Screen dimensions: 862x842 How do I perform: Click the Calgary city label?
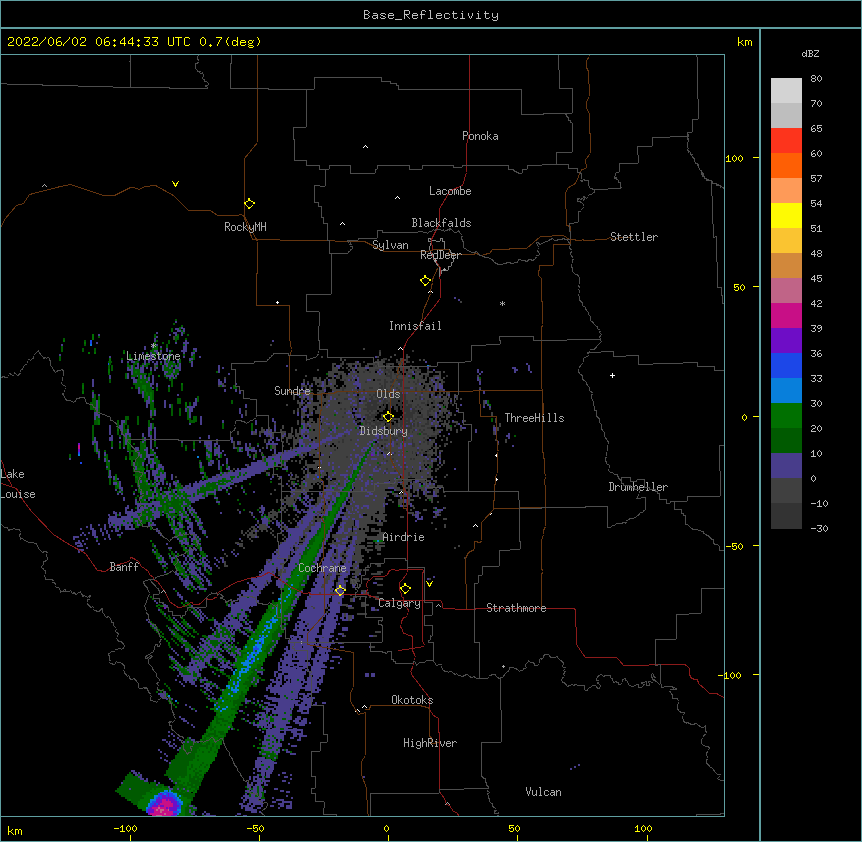tap(399, 603)
